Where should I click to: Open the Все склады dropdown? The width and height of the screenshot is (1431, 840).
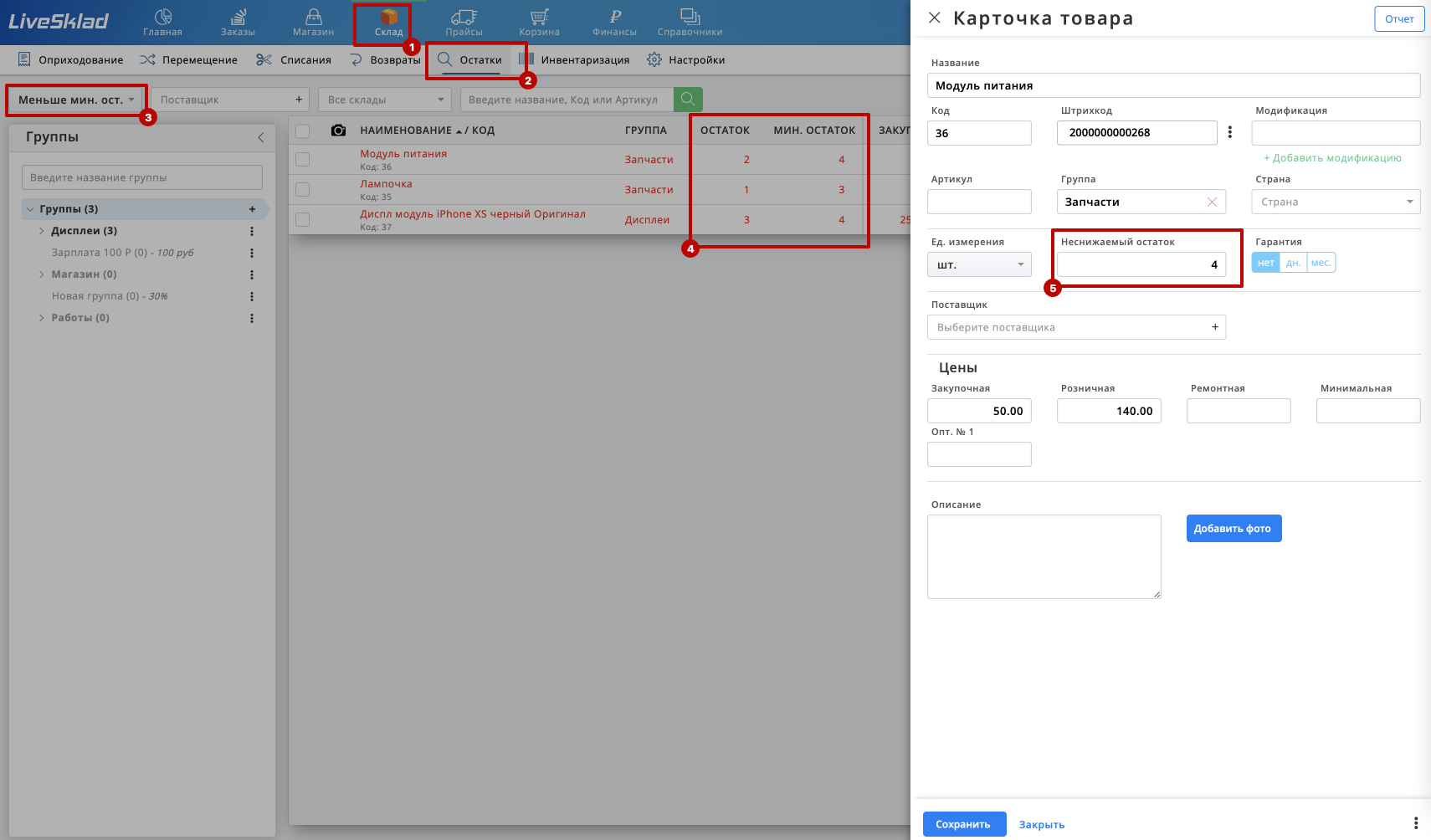click(385, 100)
